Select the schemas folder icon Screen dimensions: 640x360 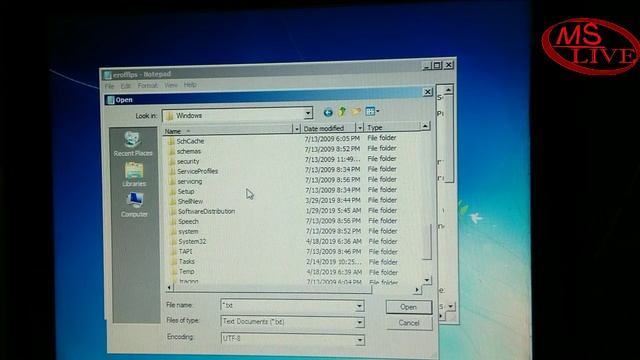[x=172, y=151]
